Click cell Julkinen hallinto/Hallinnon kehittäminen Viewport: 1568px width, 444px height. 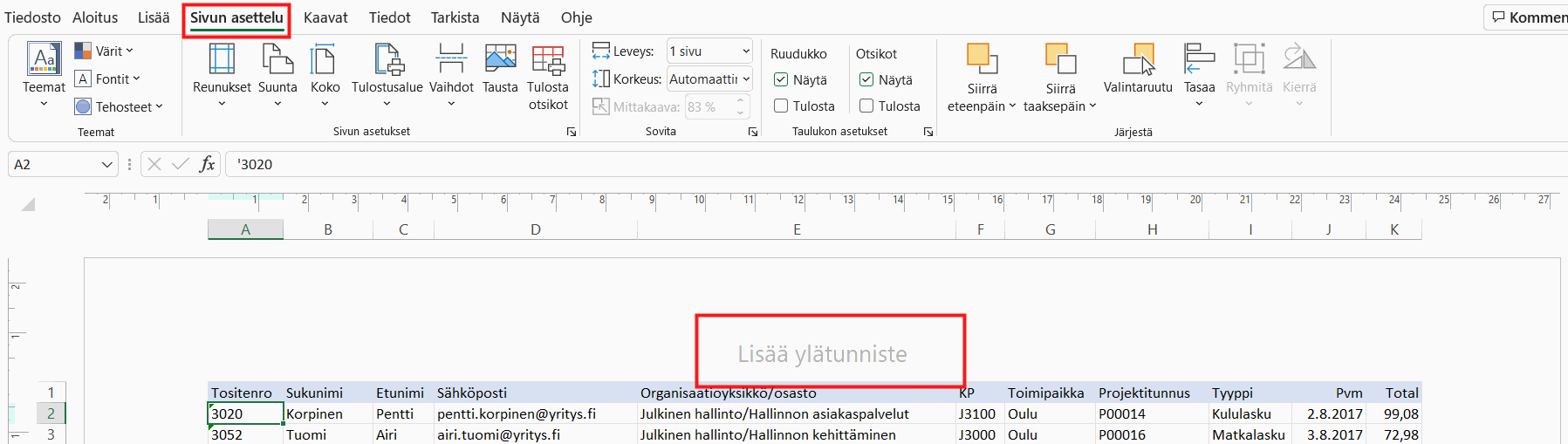click(x=797, y=434)
